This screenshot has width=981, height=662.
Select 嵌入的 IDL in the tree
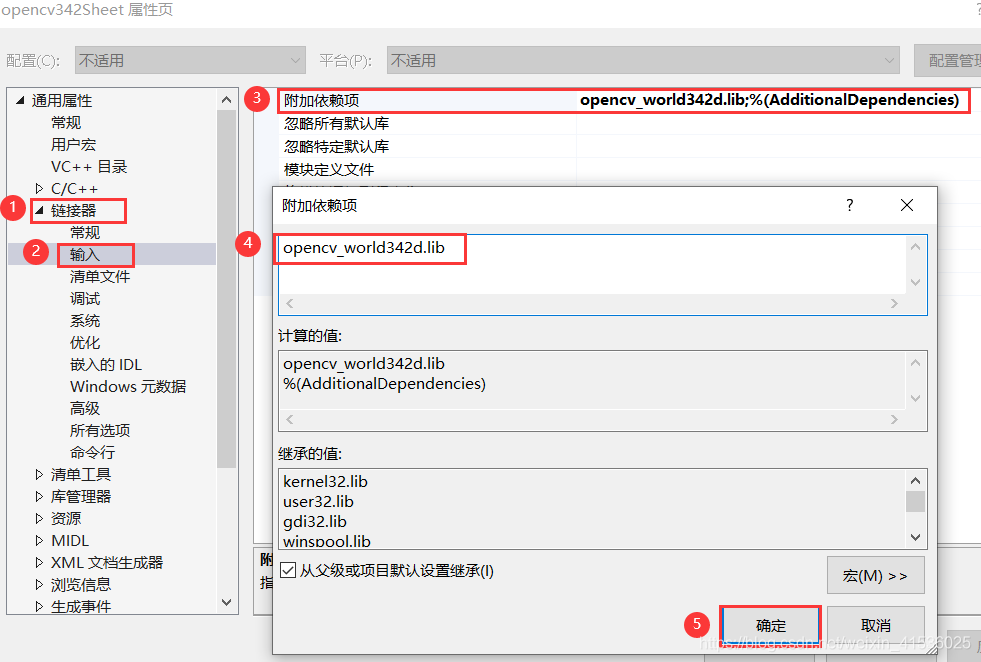[106, 364]
